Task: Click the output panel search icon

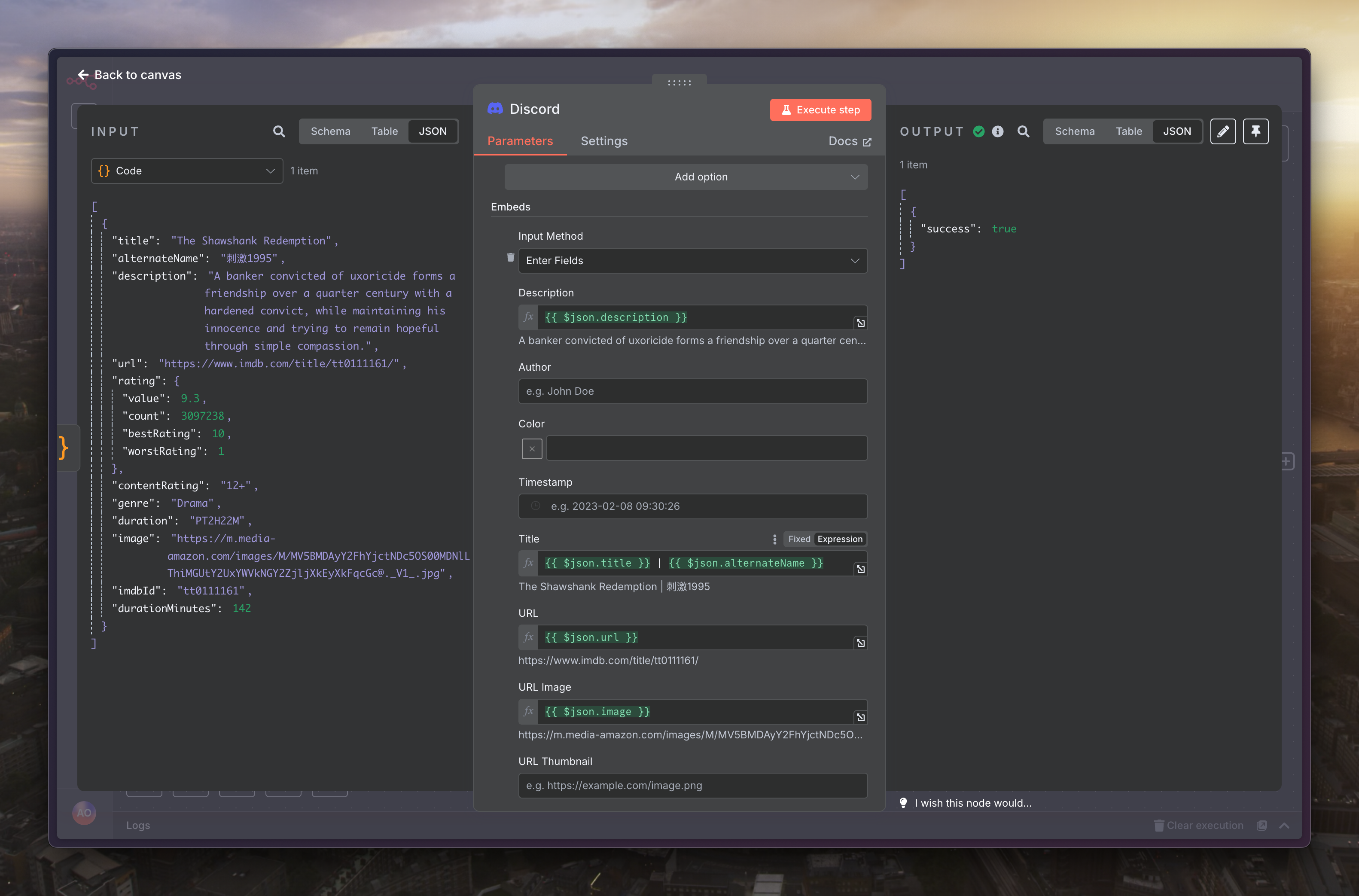Action: click(x=1023, y=131)
